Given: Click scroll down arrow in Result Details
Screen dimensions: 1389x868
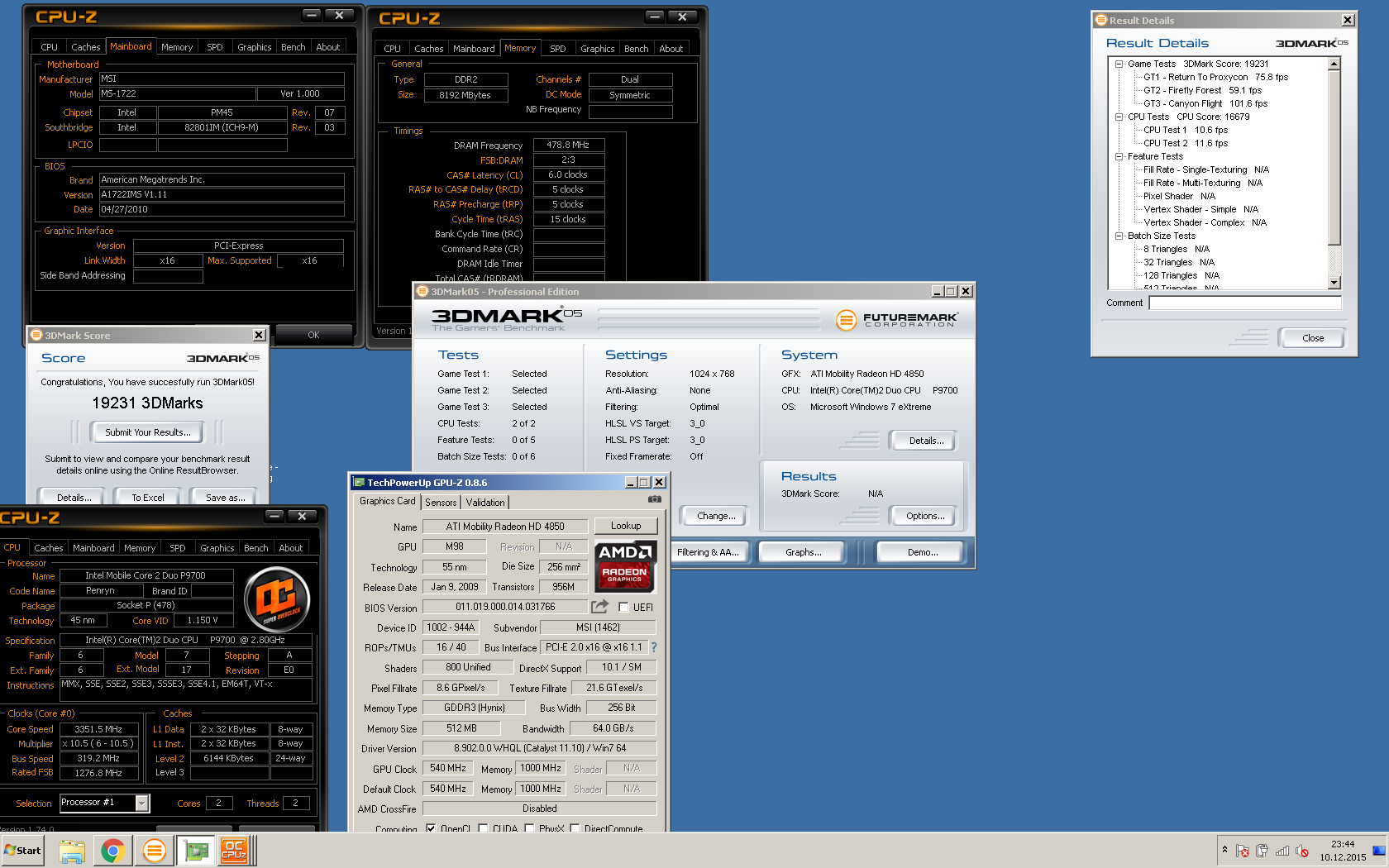Looking at the screenshot, I should coord(1334,283).
